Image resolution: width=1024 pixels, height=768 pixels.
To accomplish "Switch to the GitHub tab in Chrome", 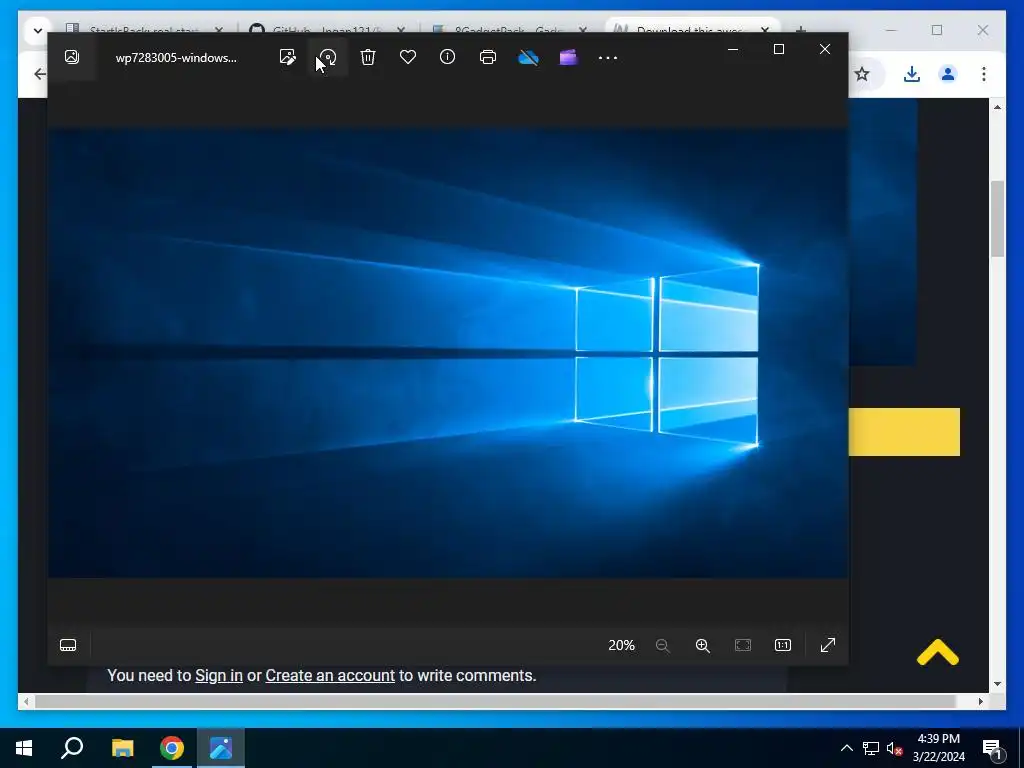I will tap(328, 29).
